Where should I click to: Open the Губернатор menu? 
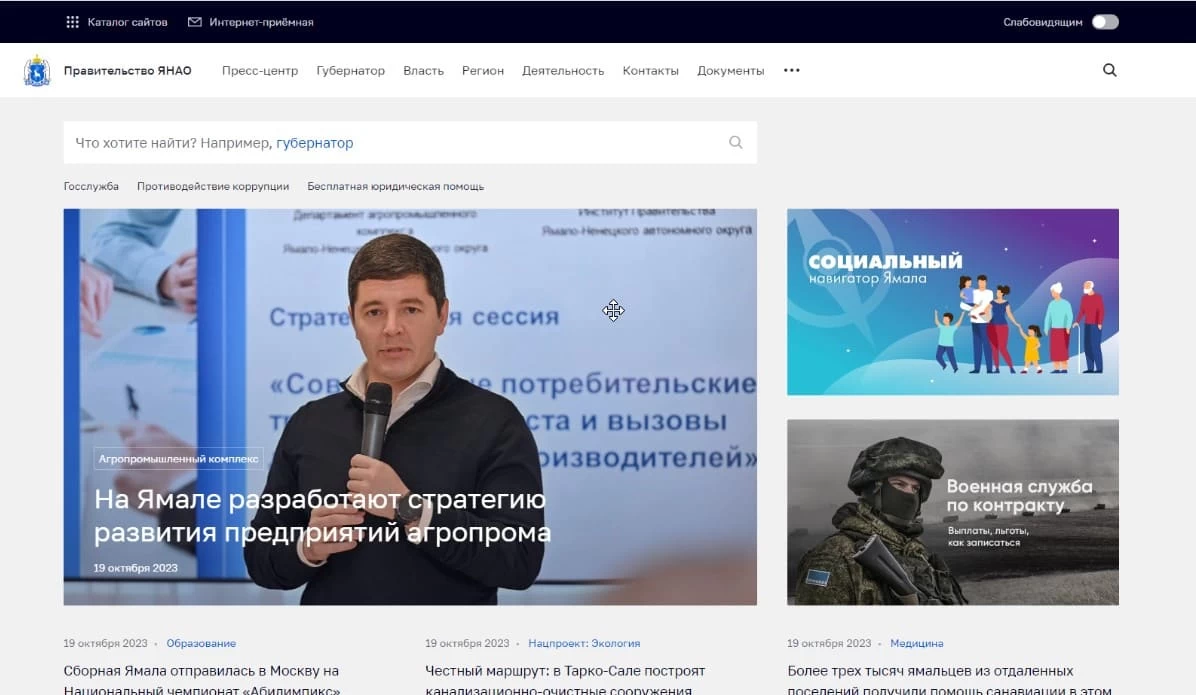350,71
